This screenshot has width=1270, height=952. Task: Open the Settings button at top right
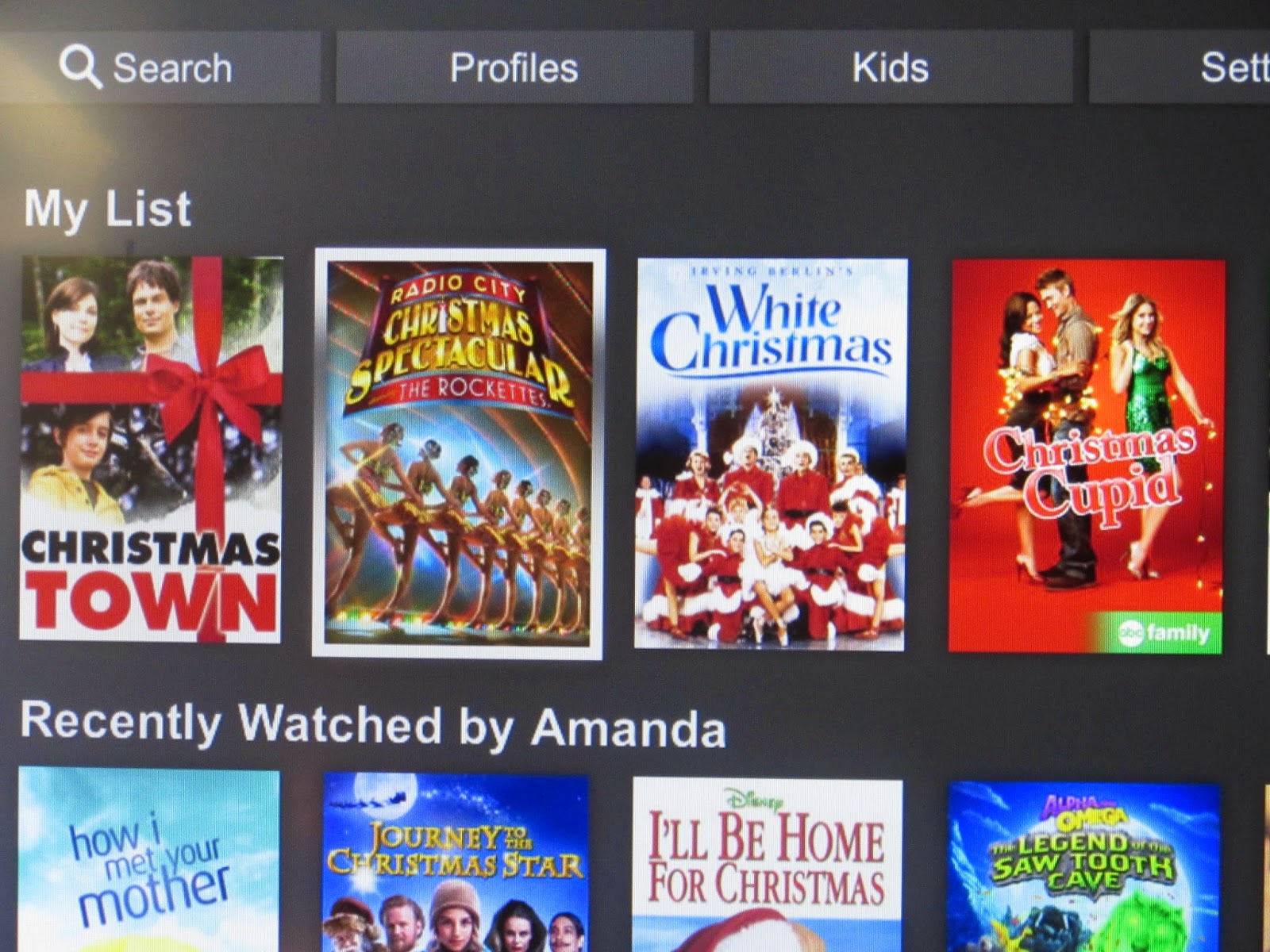(1180, 67)
